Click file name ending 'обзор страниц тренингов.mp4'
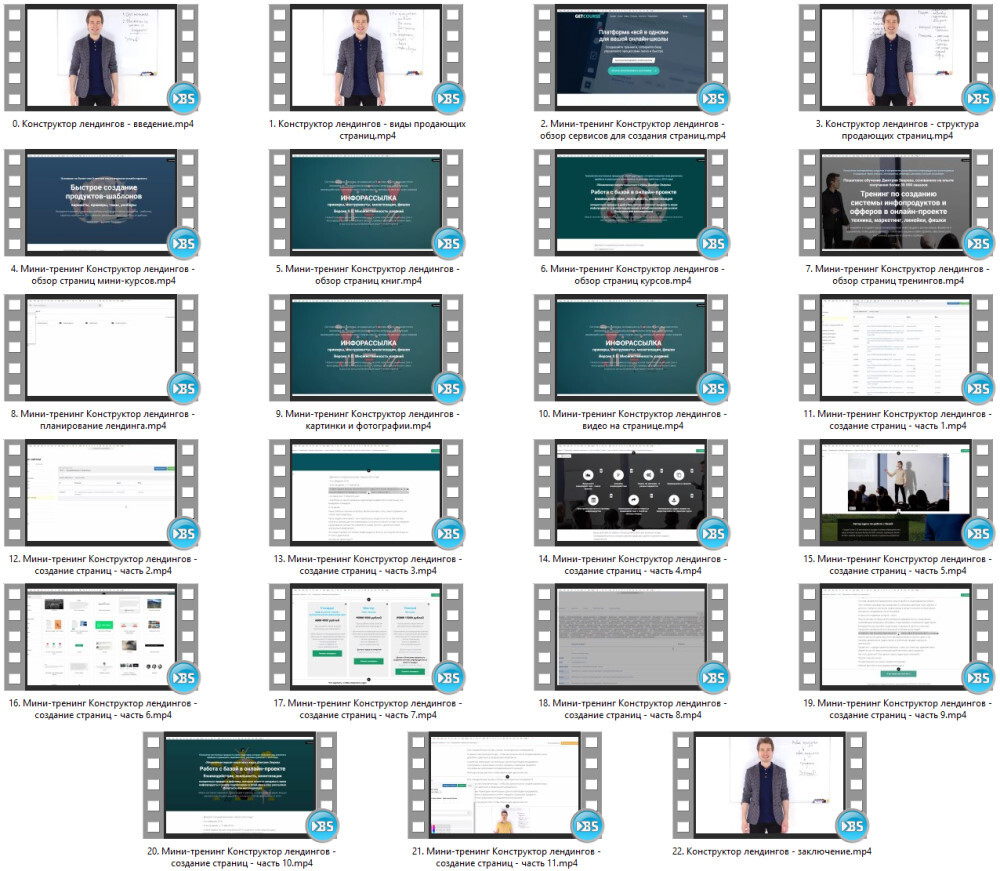This screenshot has width=1000, height=871. 897,275
